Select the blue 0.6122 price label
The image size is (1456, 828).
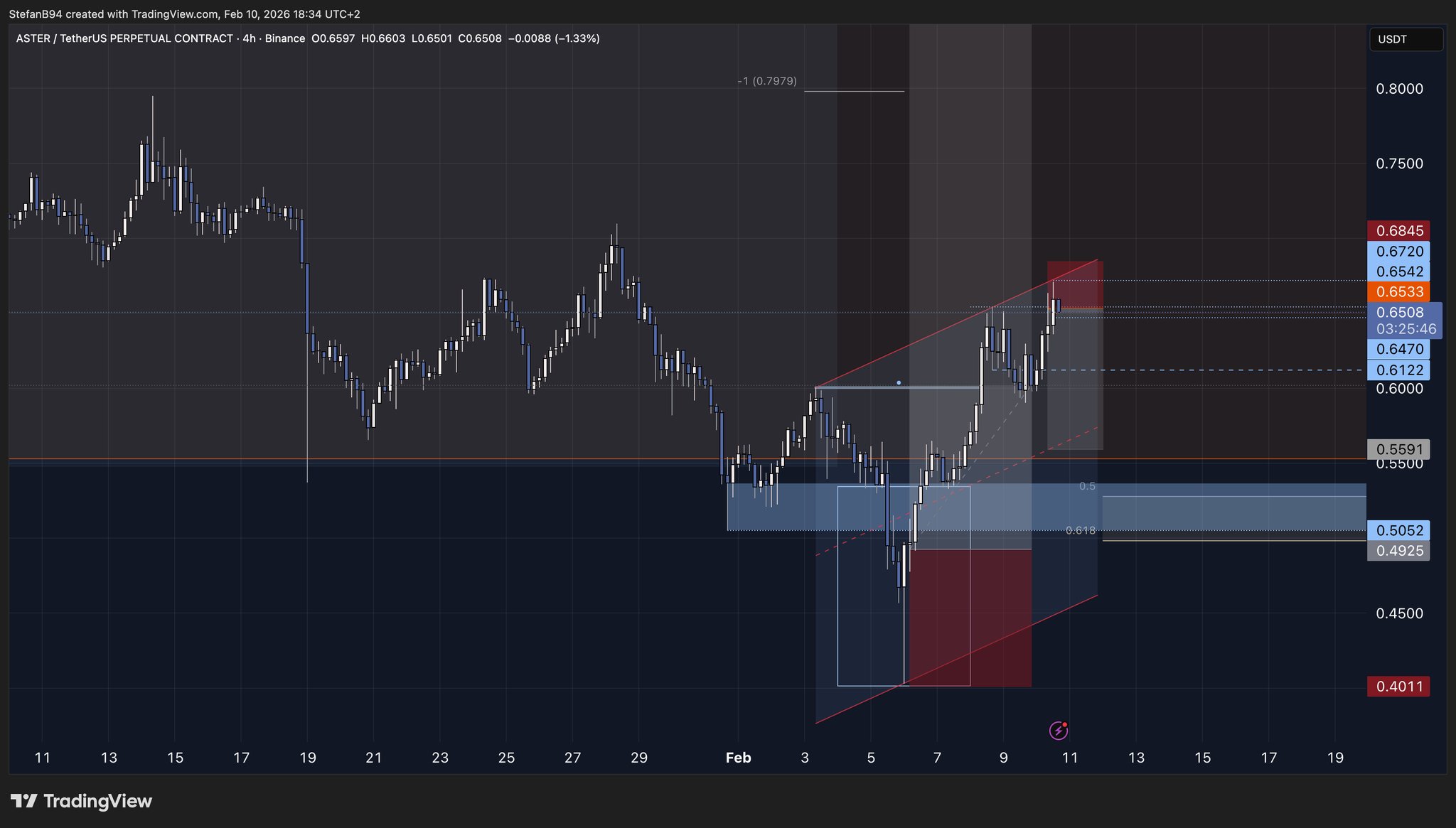[x=1398, y=370]
